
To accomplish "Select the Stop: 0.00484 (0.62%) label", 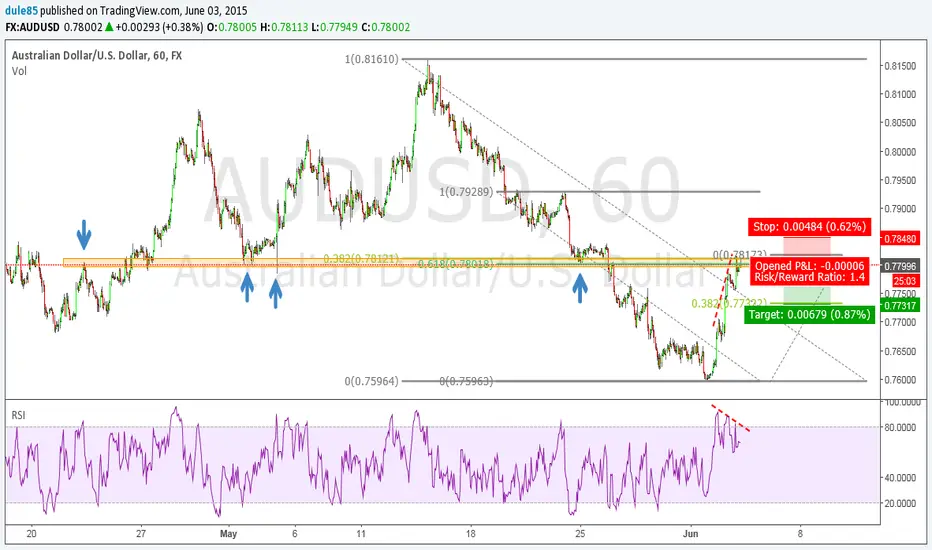I will 810,227.
